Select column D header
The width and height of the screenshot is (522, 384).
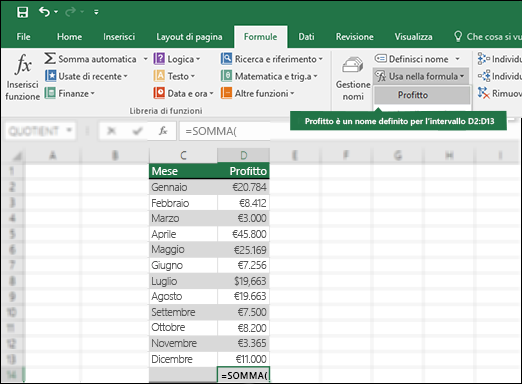pos(243,155)
